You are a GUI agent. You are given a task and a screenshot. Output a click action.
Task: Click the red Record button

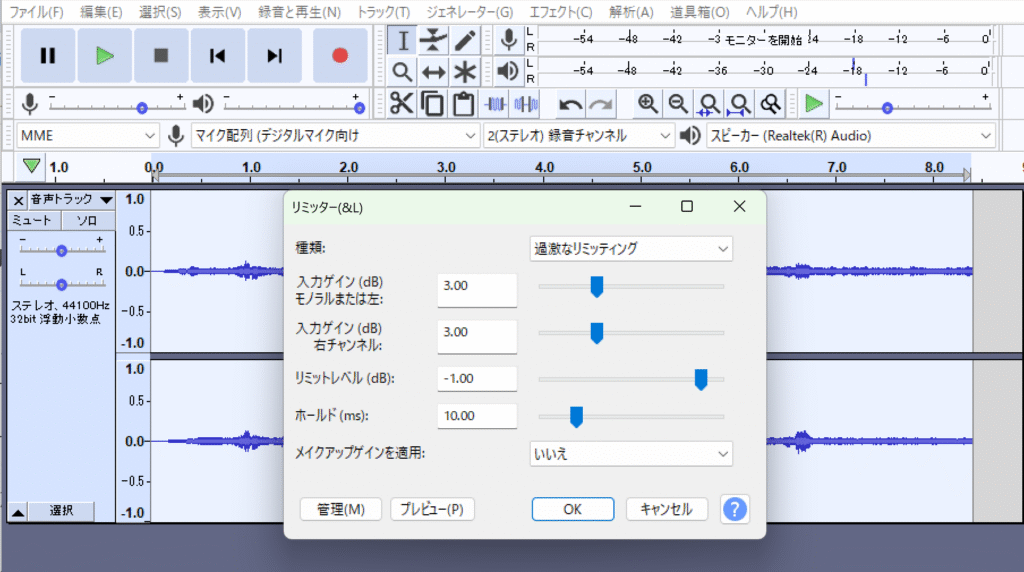340,56
